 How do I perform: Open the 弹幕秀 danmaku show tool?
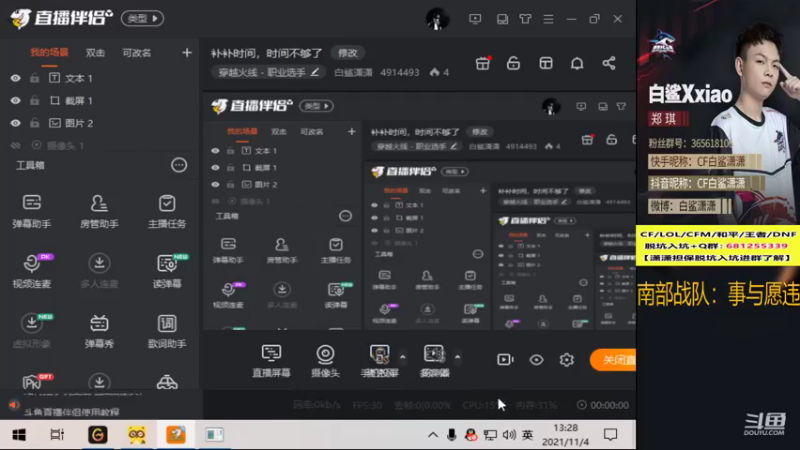click(99, 331)
